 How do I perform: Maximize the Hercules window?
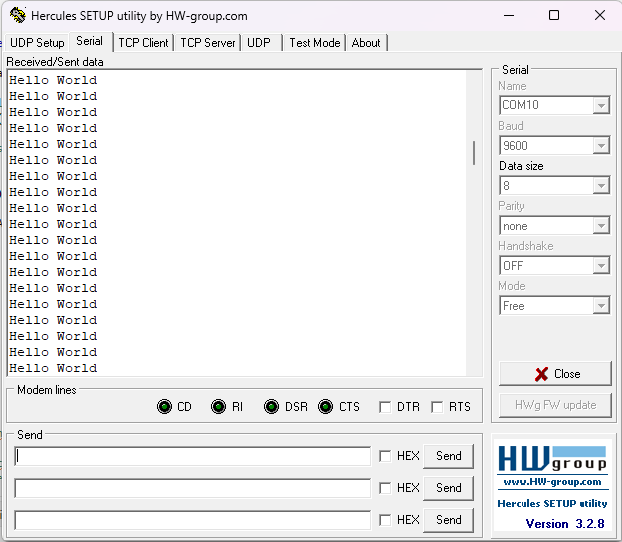554,15
